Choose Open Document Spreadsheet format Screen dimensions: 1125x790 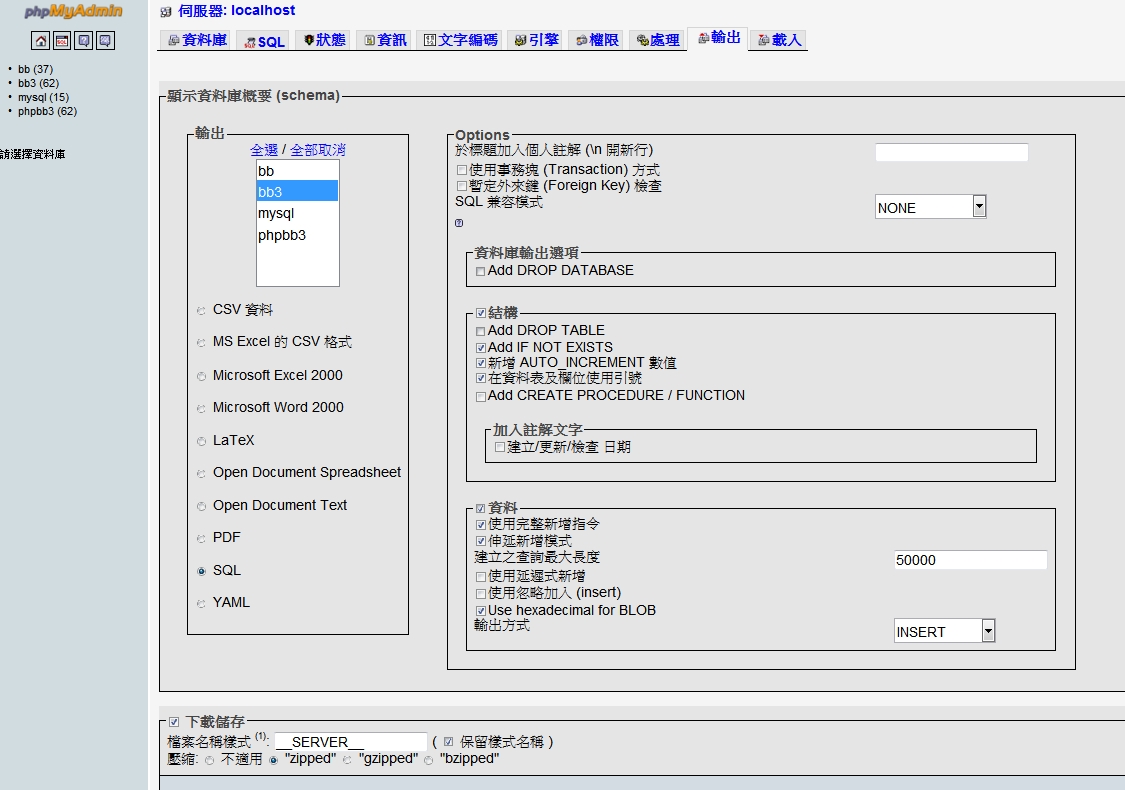[201, 474]
